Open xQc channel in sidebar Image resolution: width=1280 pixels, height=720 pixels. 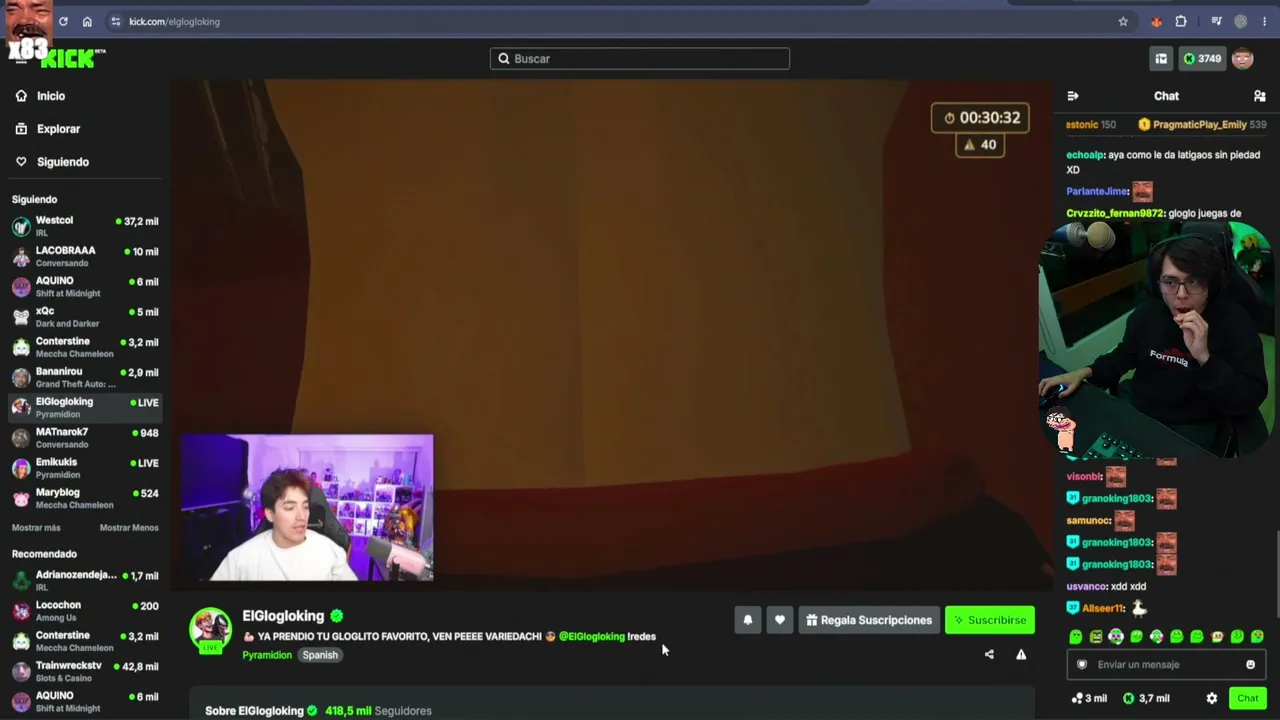point(85,317)
